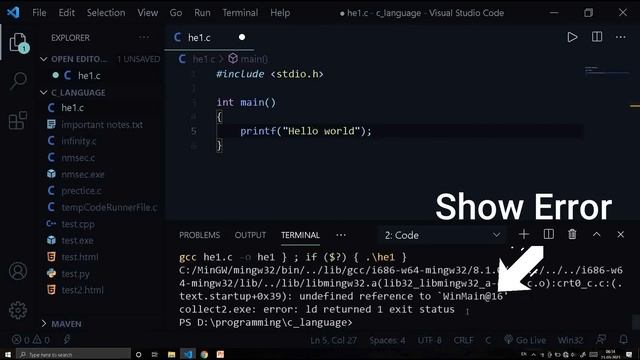The width and height of the screenshot is (640, 360).
Task: Open the Explorer view in activity bar
Action: (x=18, y=42)
